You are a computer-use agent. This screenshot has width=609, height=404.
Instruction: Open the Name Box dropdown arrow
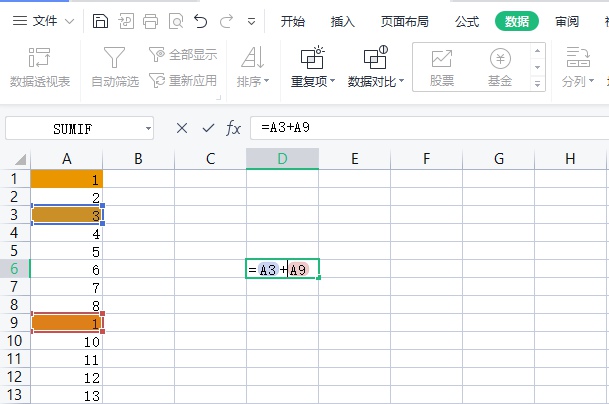pos(148,128)
